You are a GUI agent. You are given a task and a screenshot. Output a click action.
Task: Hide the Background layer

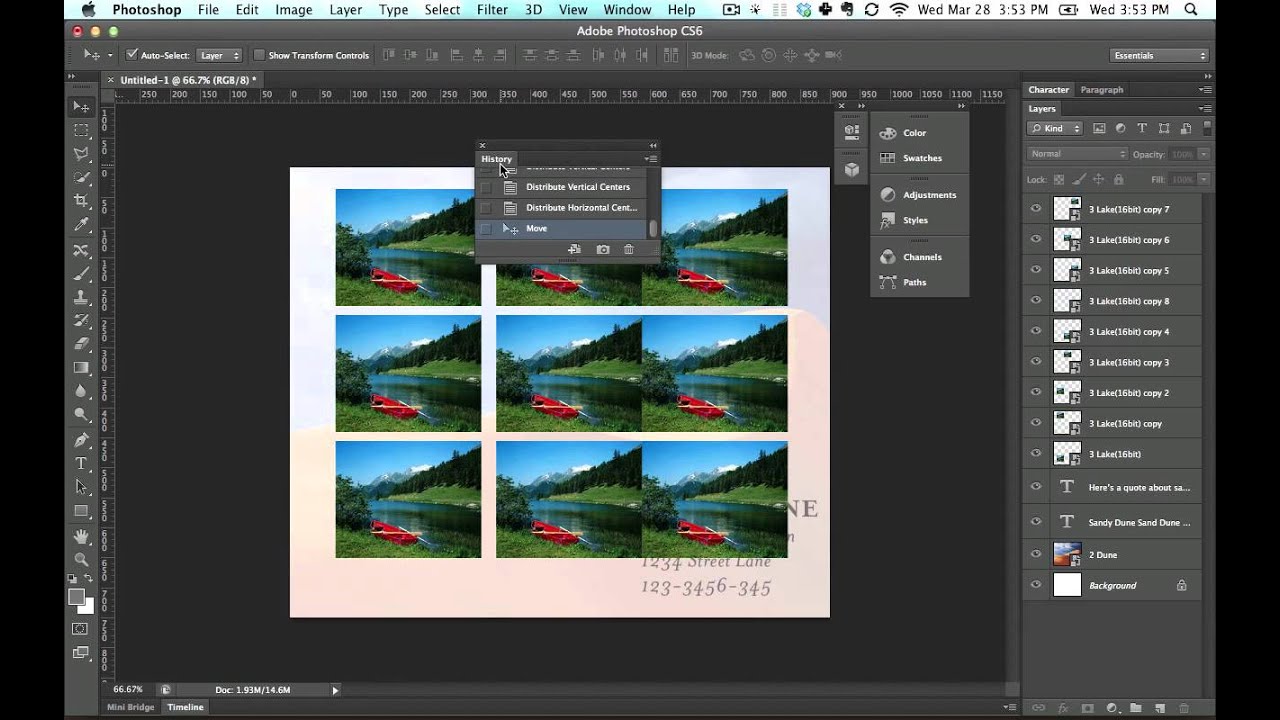coord(1036,585)
